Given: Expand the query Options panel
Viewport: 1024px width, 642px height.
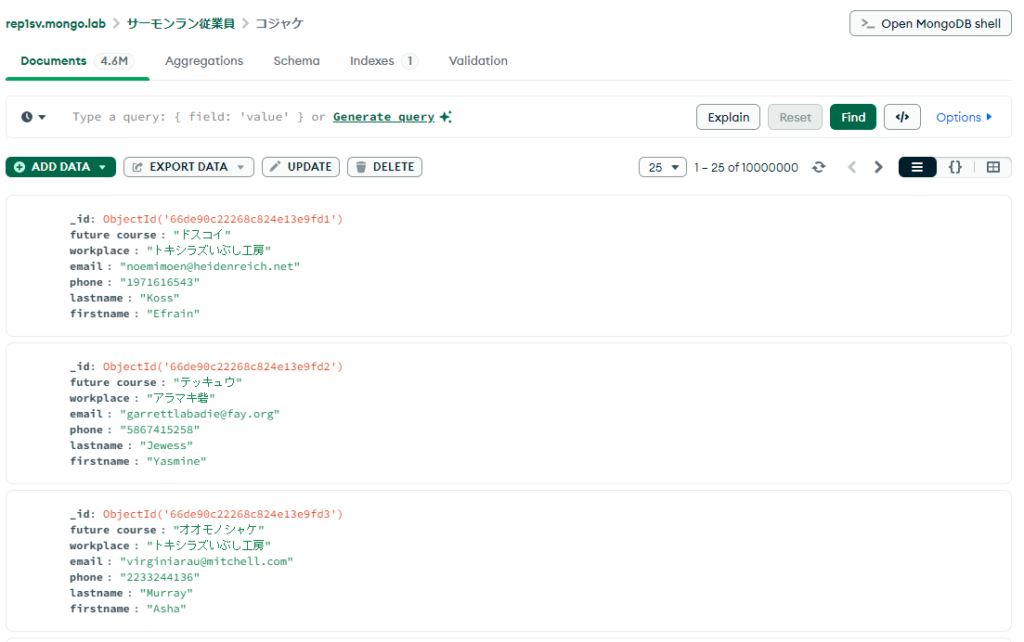Looking at the screenshot, I should [964, 117].
